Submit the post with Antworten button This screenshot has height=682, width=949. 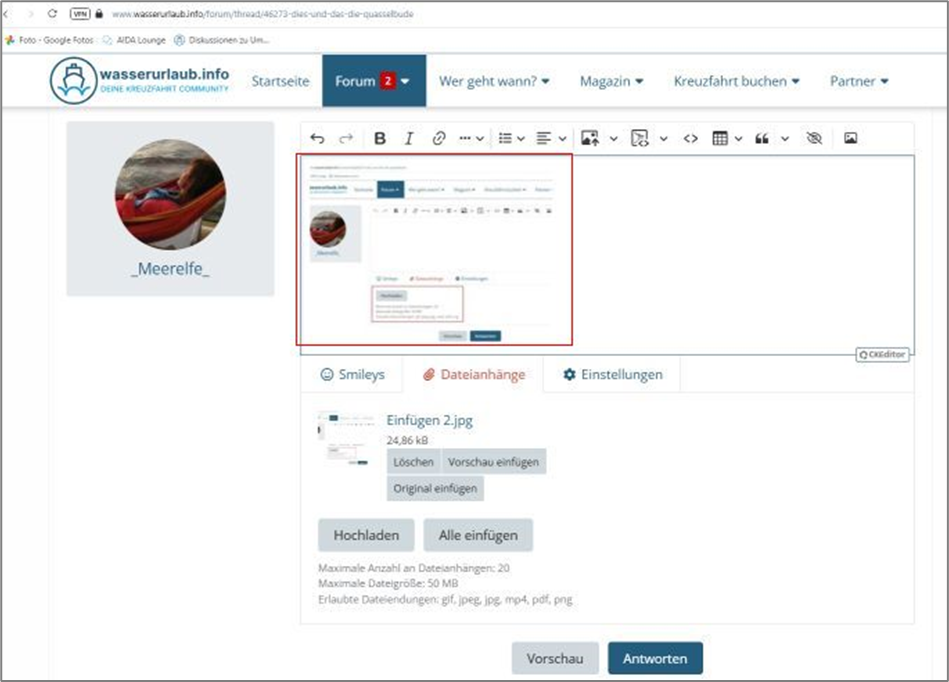pos(654,658)
